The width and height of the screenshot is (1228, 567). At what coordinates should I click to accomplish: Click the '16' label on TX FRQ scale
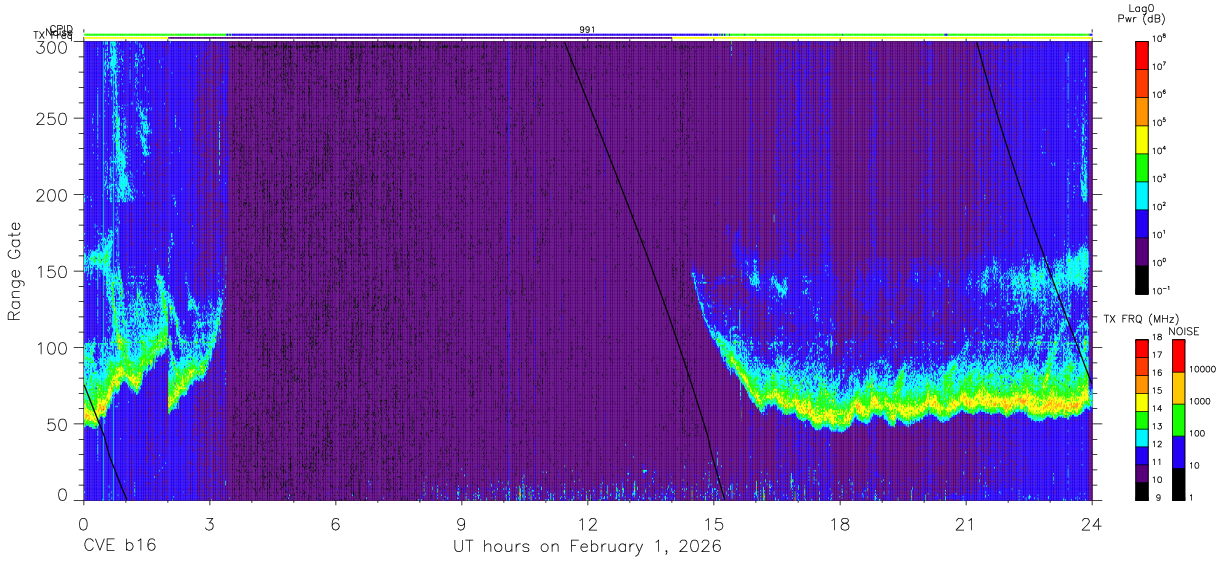[x=1157, y=372]
